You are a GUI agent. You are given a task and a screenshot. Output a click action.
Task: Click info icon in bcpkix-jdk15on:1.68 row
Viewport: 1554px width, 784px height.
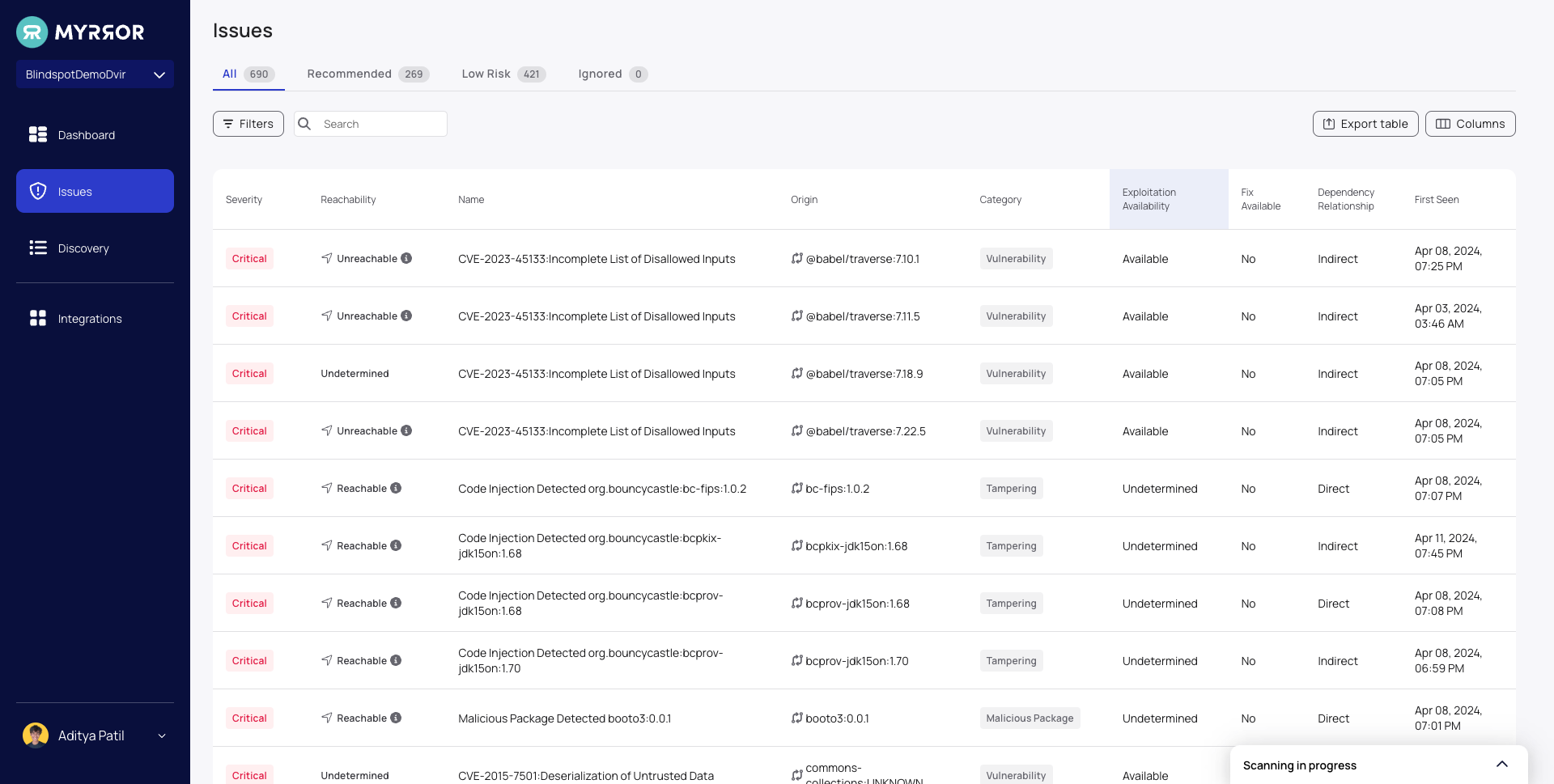(396, 545)
